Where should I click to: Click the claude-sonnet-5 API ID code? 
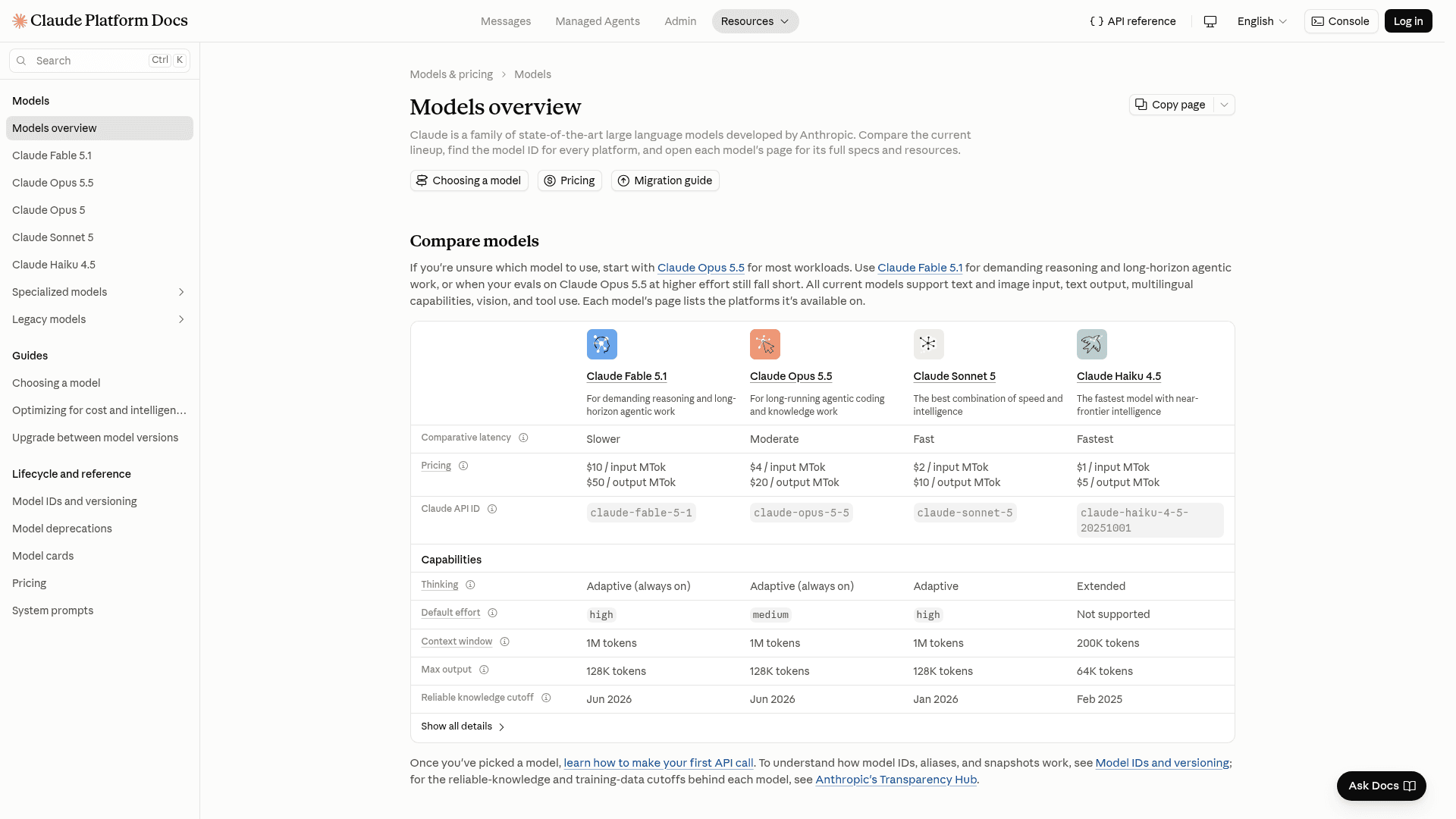coord(965,513)
